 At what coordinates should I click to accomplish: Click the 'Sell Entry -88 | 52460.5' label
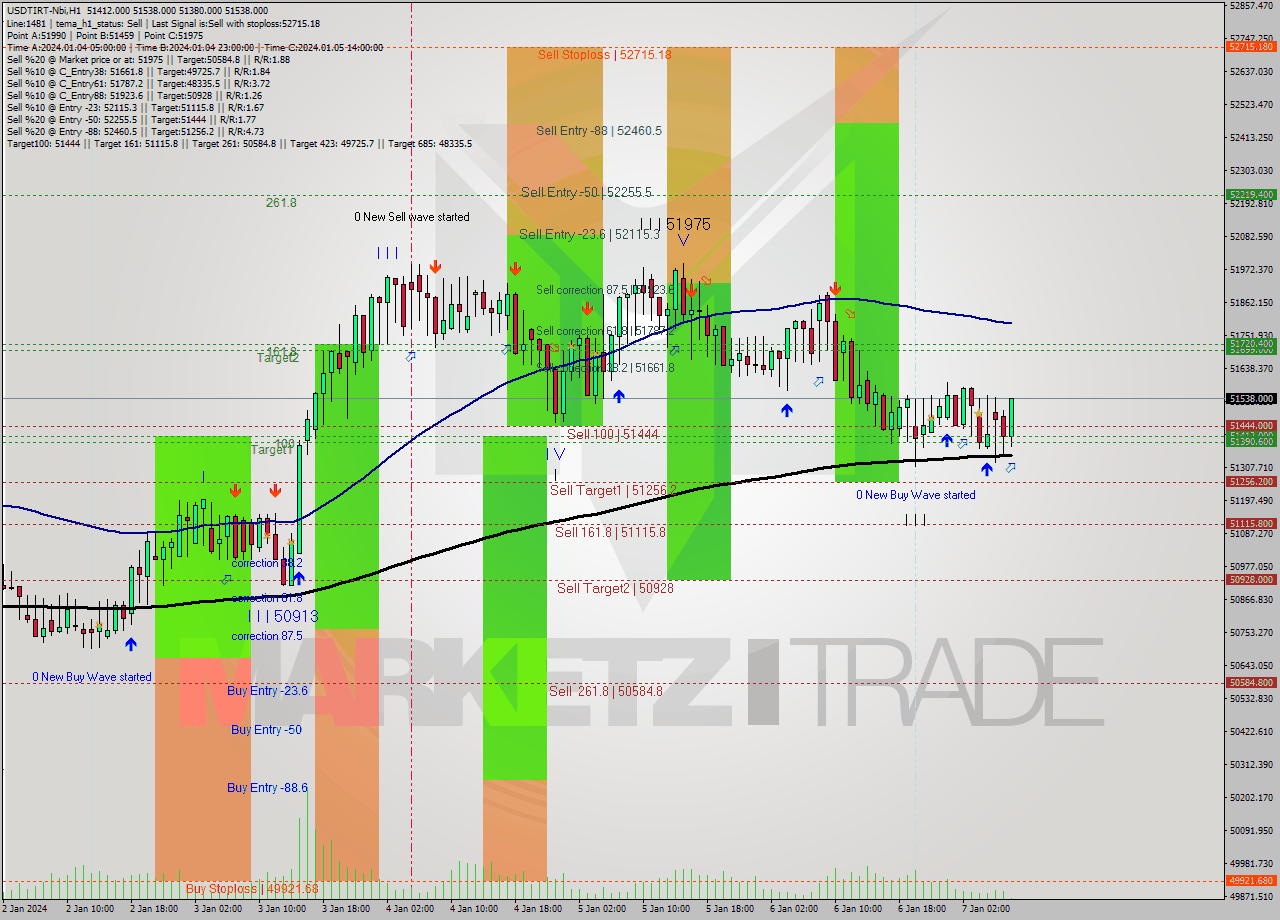pyautogui.click(x=599, y=131)
